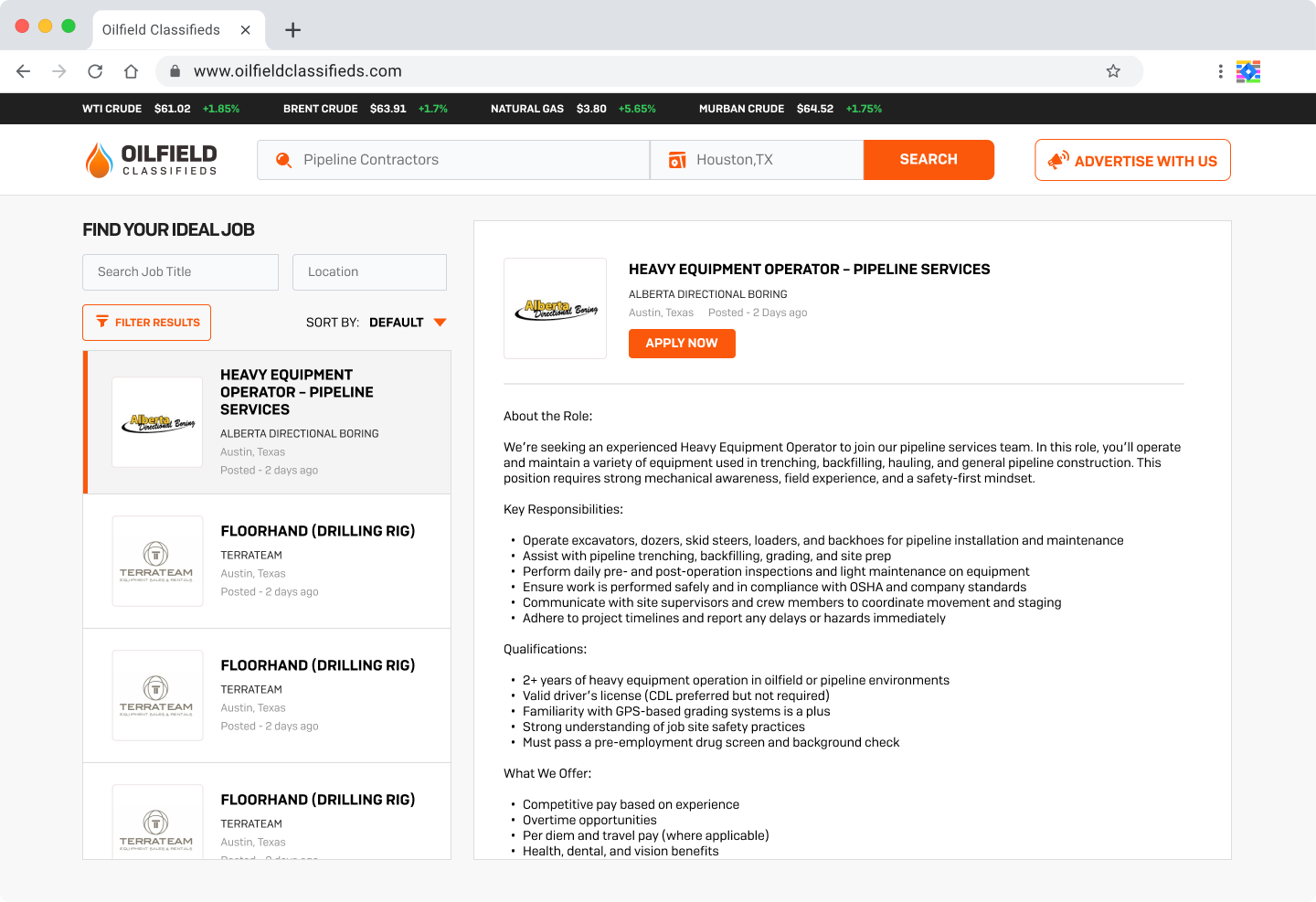Click the magnifier icon in the search field
This screenshot has height=902, width=1316.
284,160
